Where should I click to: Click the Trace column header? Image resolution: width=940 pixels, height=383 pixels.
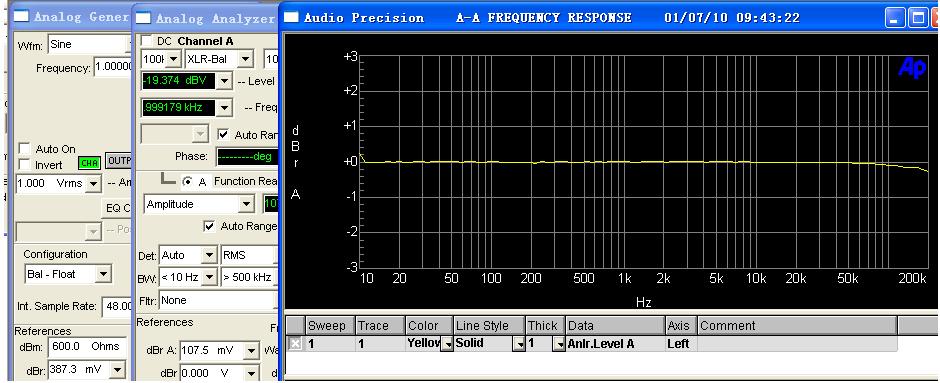pyautogui.click(x=380, y=325)
